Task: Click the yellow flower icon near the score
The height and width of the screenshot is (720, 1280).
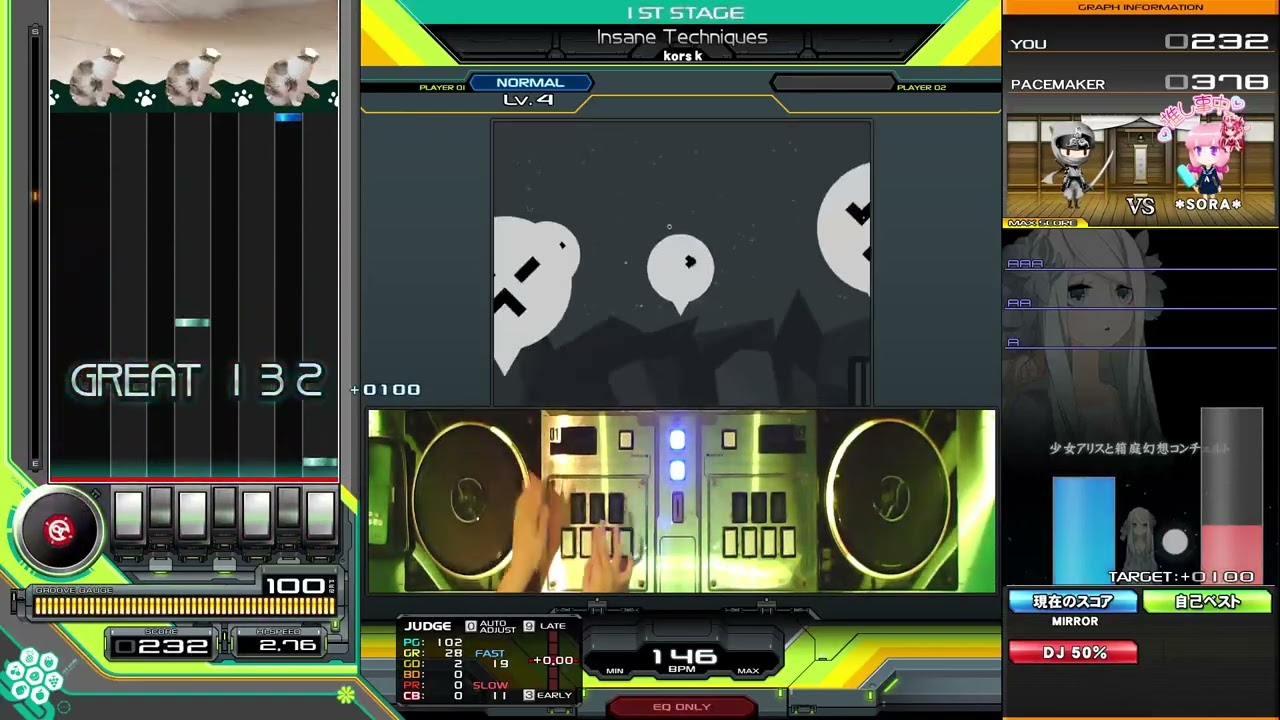Action: [346, 694]
